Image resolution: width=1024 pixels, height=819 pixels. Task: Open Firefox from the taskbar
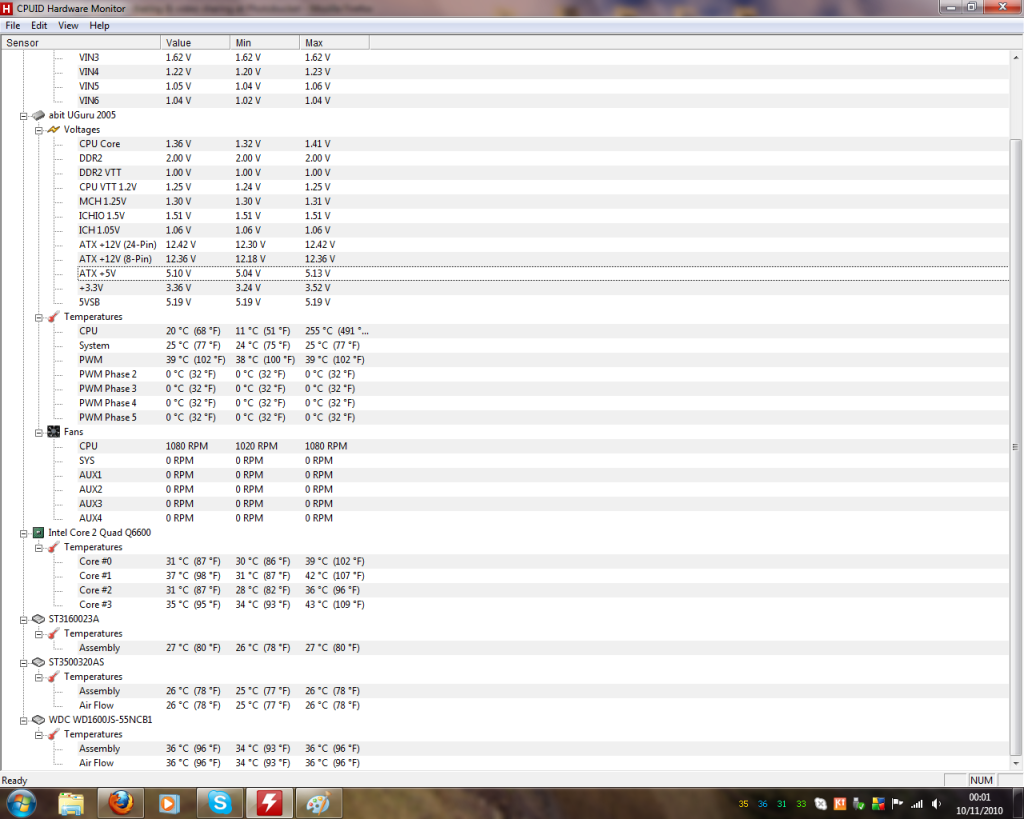(x=120, y=802)
